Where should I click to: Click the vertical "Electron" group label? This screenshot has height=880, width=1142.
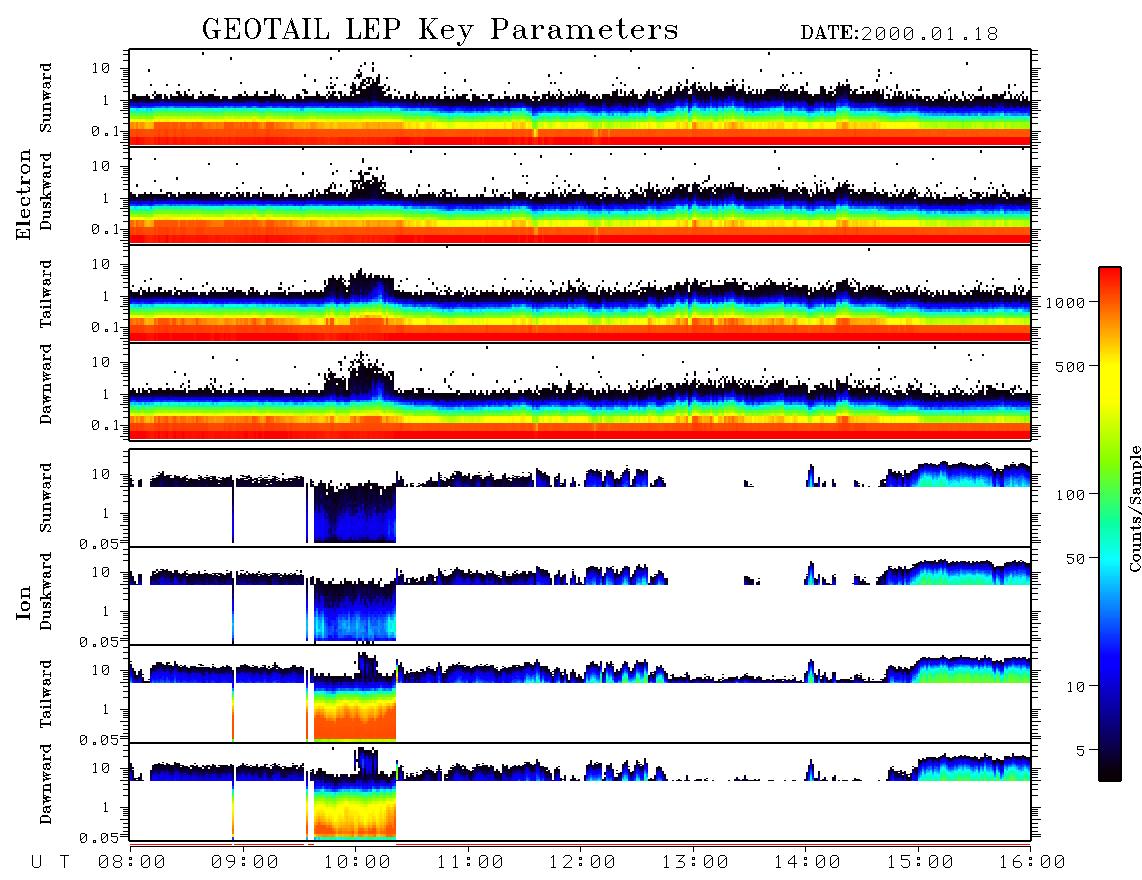(x=23, y=194)
